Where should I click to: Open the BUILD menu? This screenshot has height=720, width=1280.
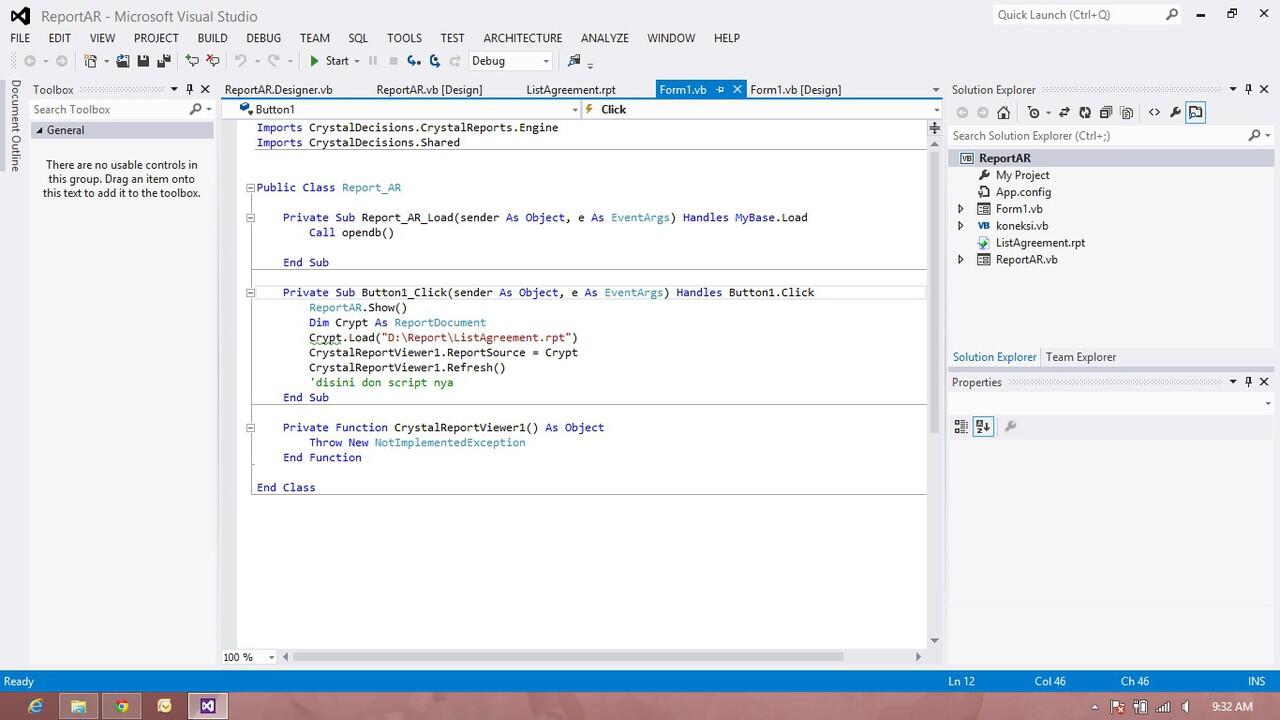(212, 38)
